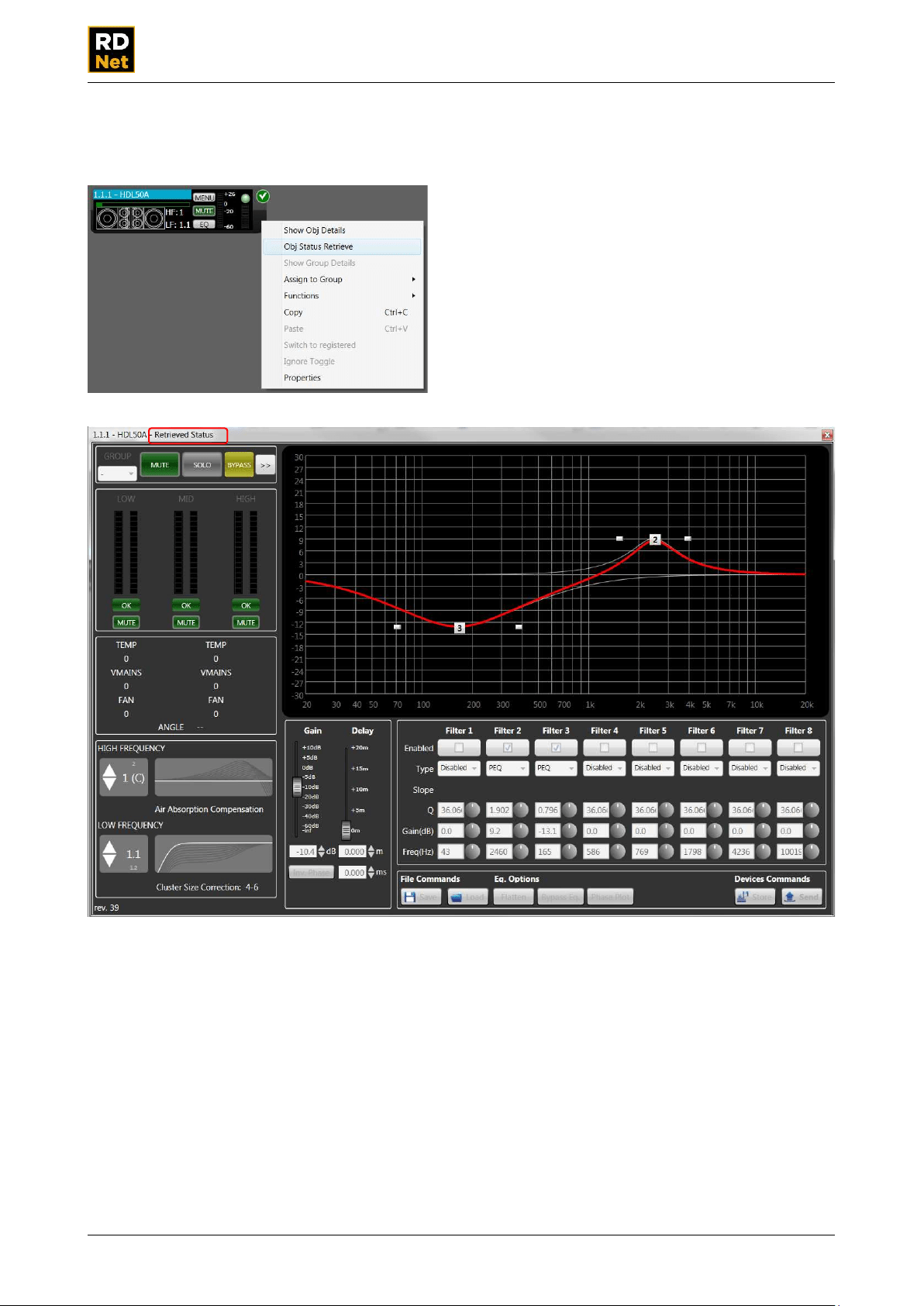Screen dimensions: 924x1306
Task: Click the RD Net logo
Action: 112,50
